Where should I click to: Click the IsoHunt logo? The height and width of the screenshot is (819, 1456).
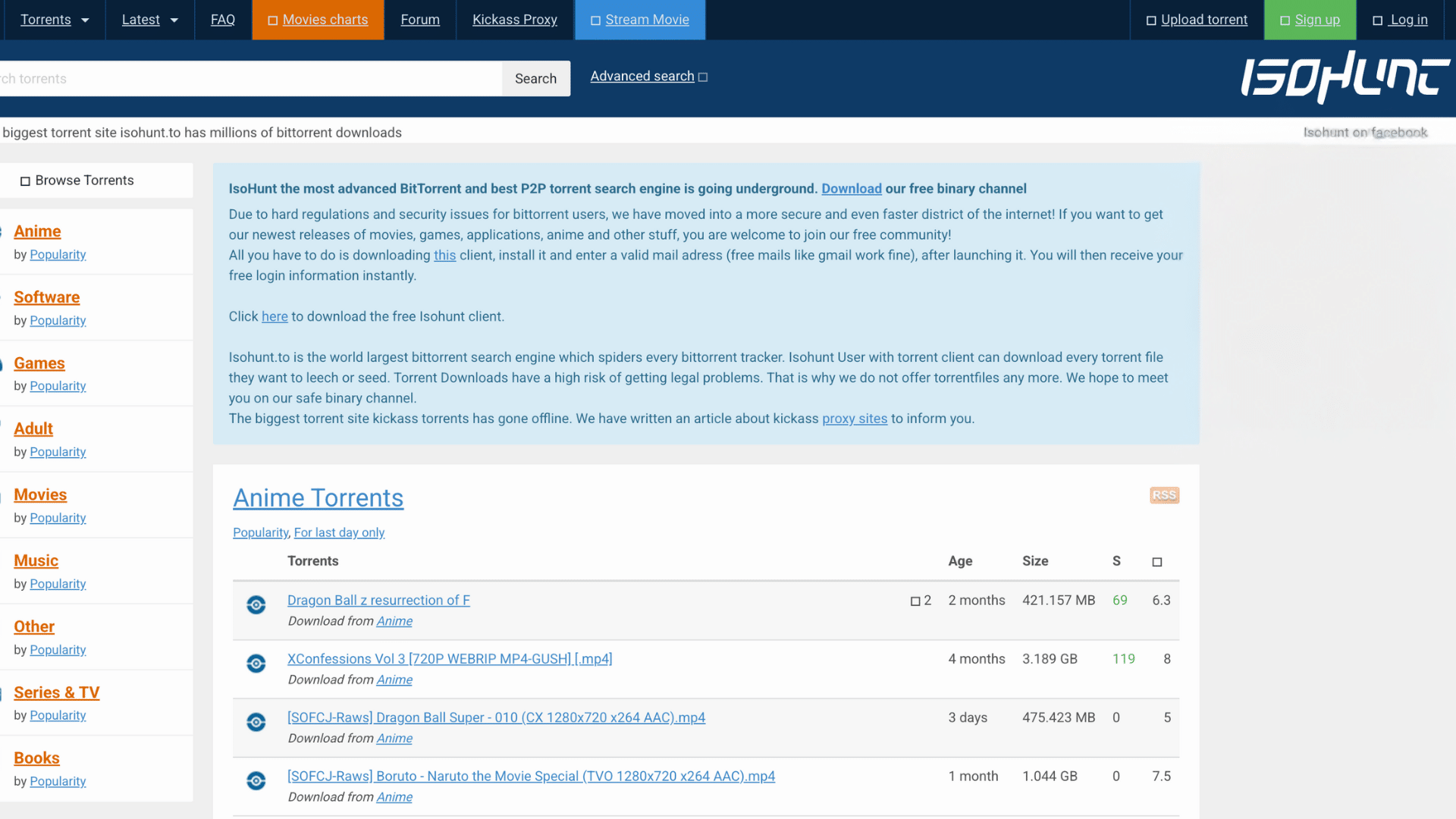(x=1345, y=77)
